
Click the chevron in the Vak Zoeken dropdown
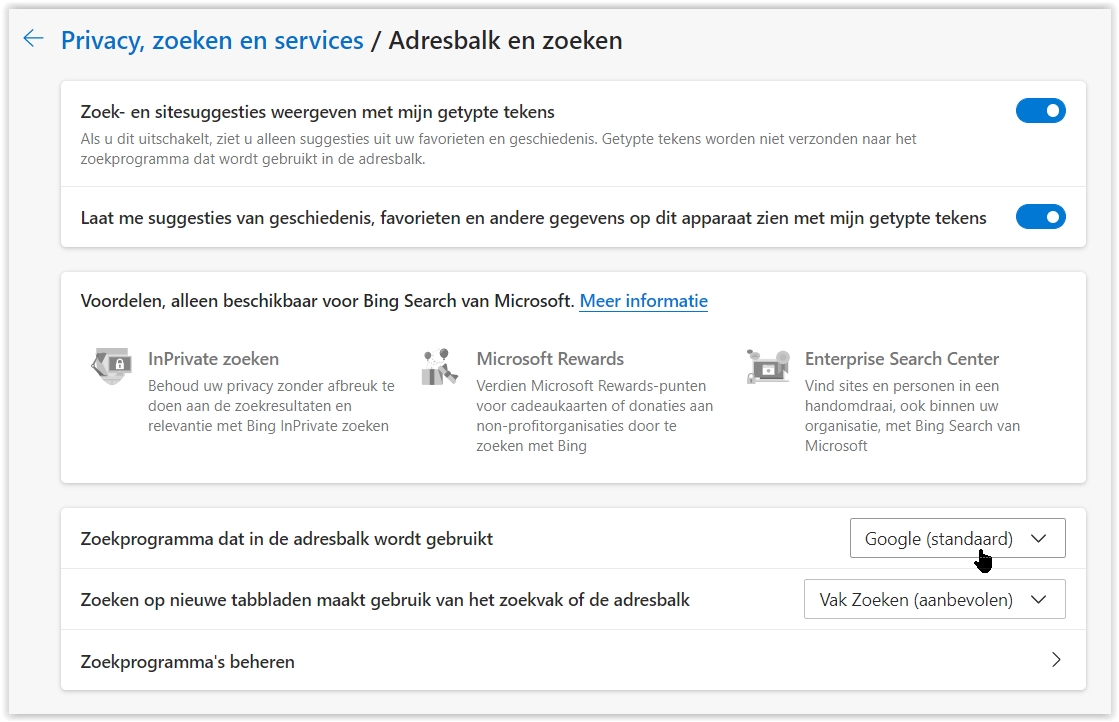[x=1036, y=599]
